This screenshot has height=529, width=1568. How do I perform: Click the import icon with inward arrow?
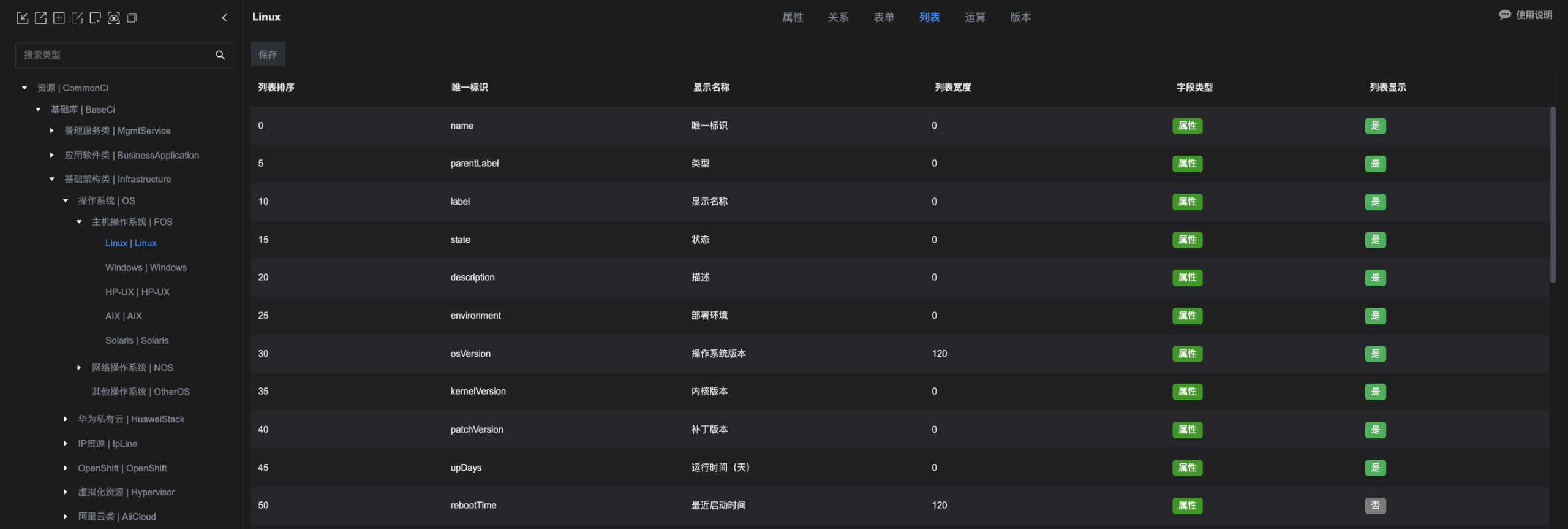pos(22,18)
